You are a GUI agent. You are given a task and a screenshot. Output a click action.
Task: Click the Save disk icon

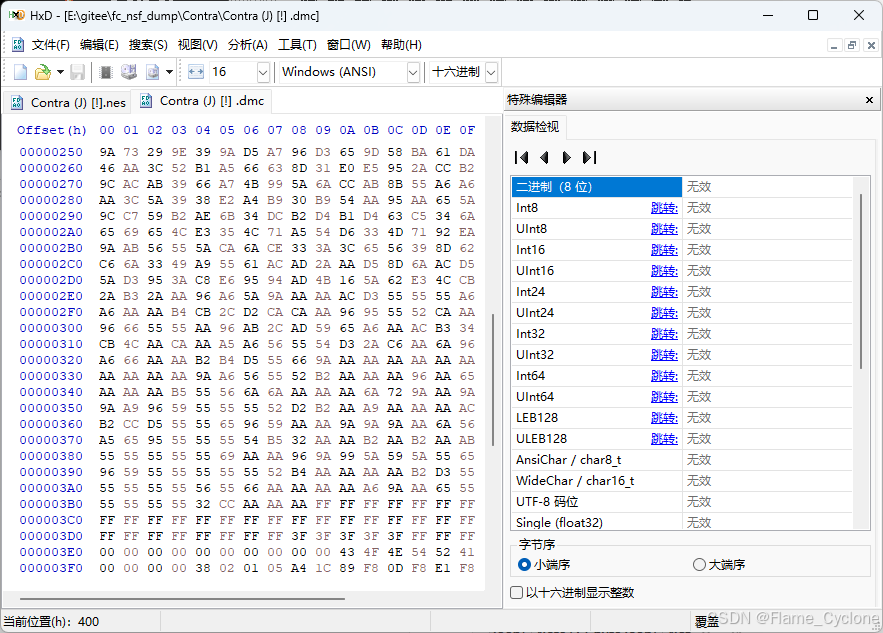point(77,72)
